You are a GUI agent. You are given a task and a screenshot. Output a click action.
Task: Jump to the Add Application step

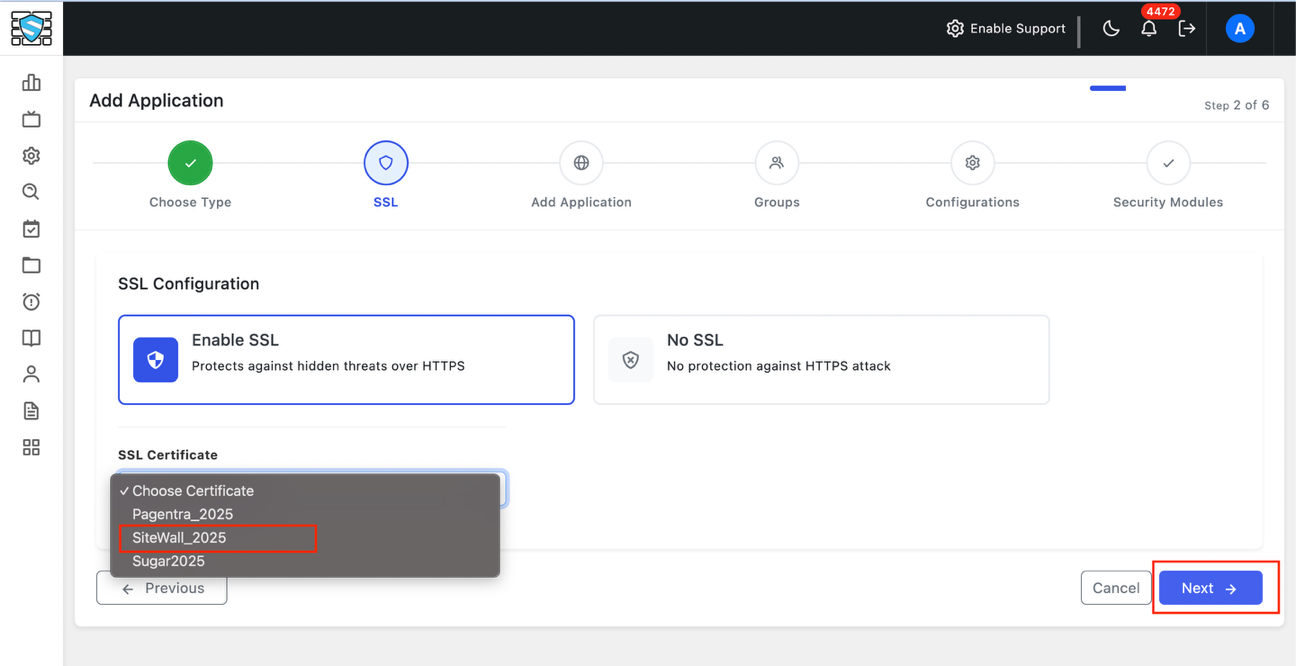click(581, 164)
